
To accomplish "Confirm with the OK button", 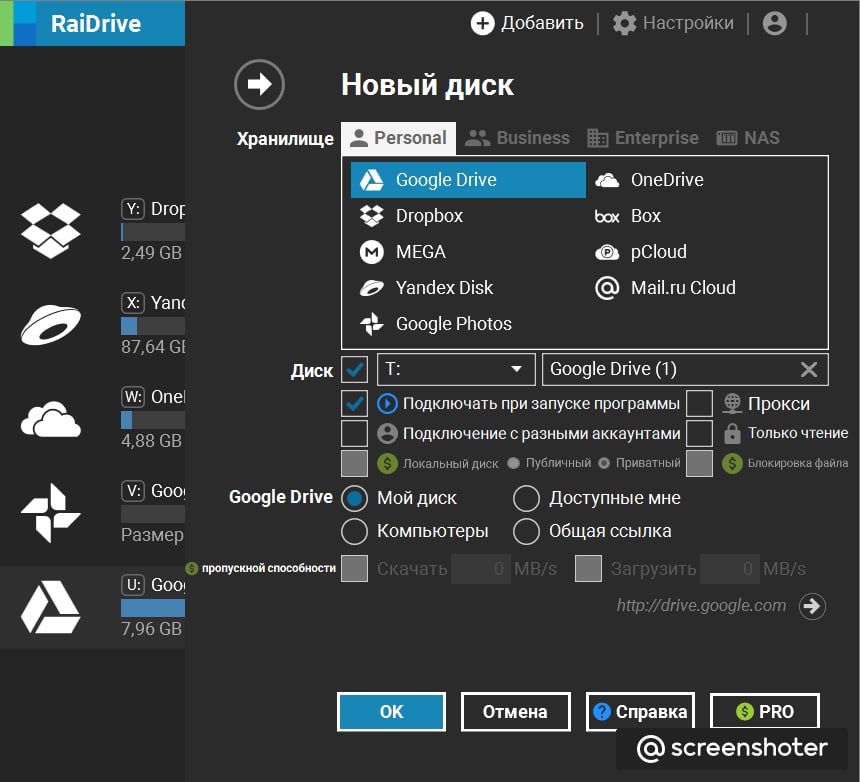I will pos(392,712).
